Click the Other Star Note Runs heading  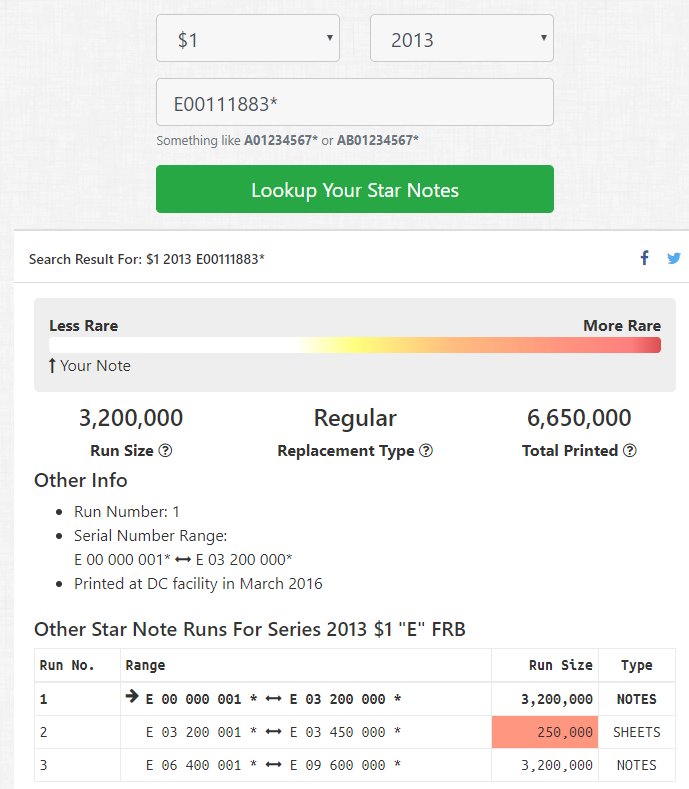[250, 629]
